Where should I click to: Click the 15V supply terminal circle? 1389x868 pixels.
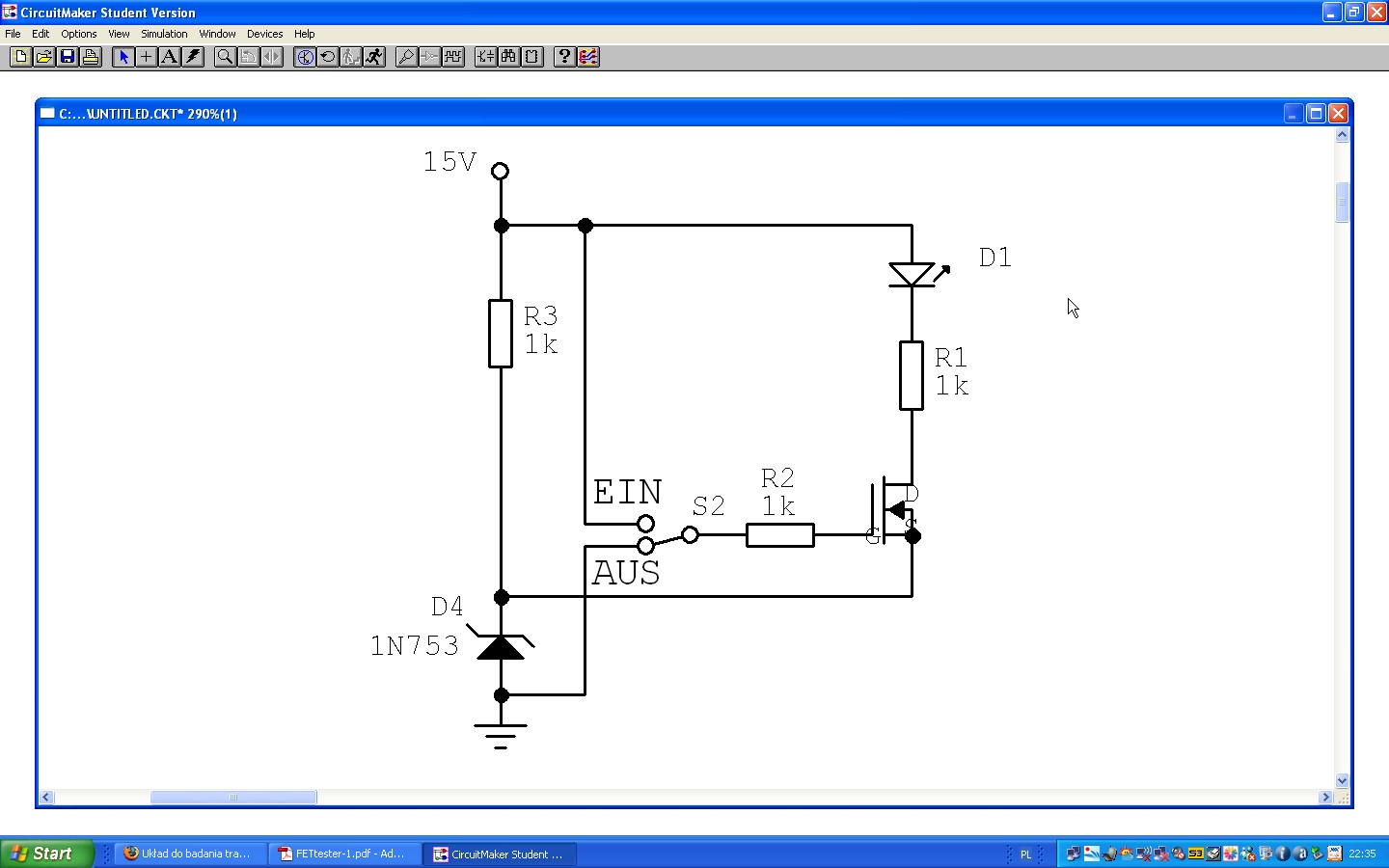pyautogui.click(x=500, y=171)
